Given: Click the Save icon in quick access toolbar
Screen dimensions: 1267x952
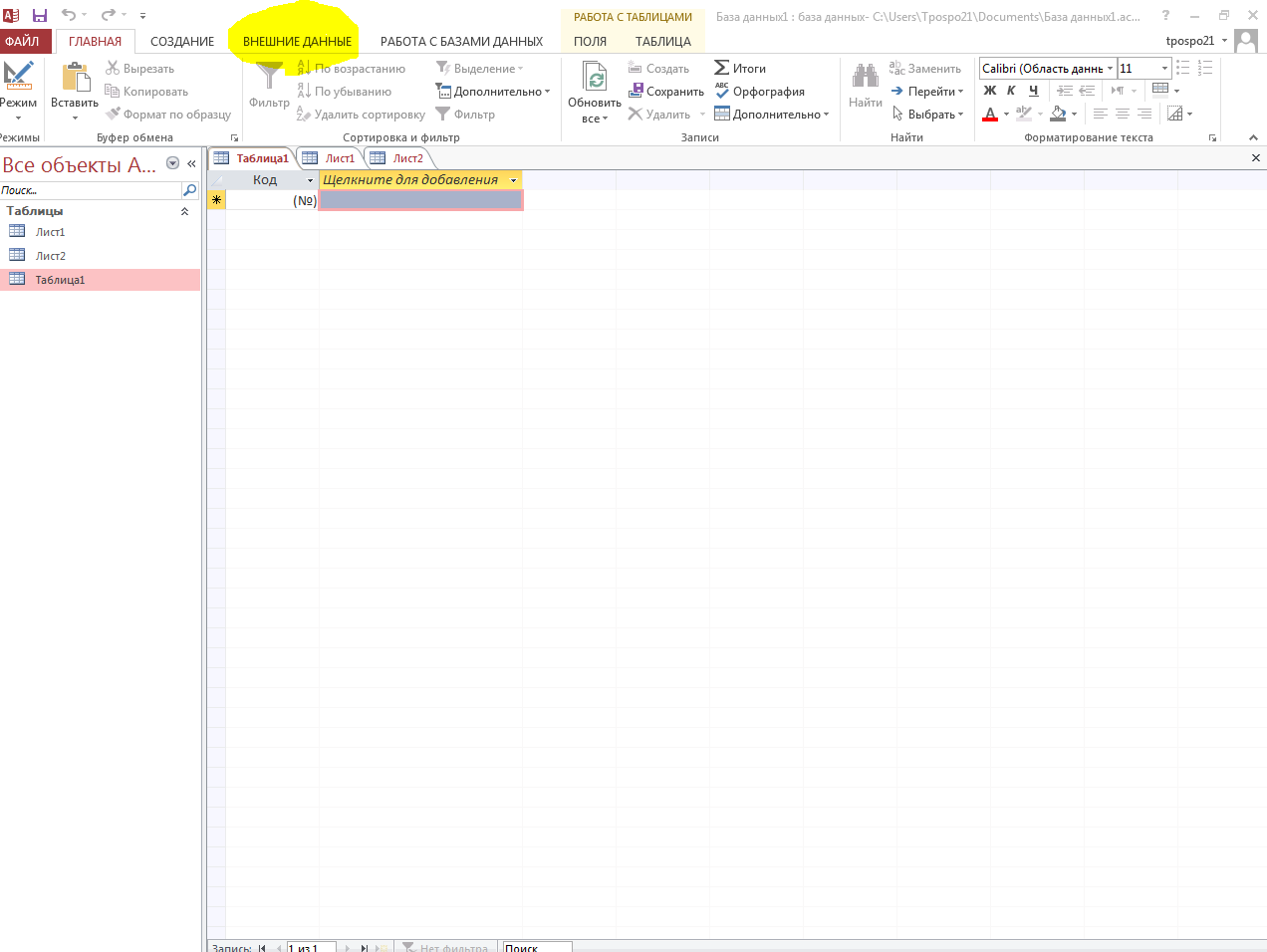Looking at the screenshot, I should pos(40,15).
